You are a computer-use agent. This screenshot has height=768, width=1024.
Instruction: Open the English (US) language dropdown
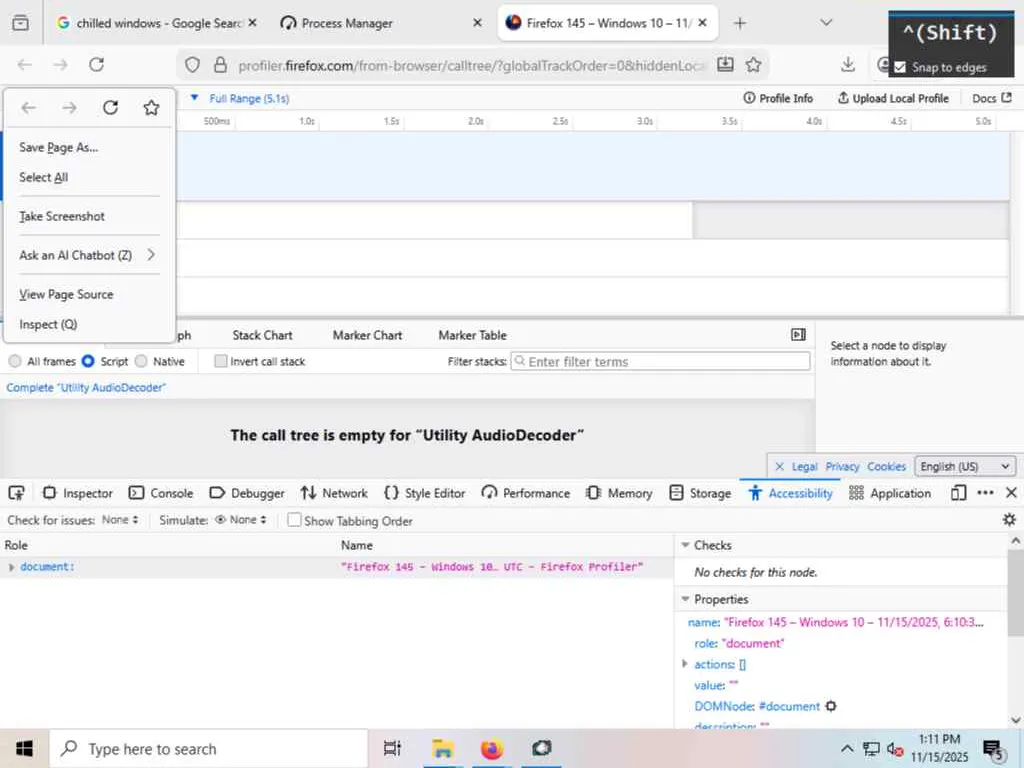point(965,466)
